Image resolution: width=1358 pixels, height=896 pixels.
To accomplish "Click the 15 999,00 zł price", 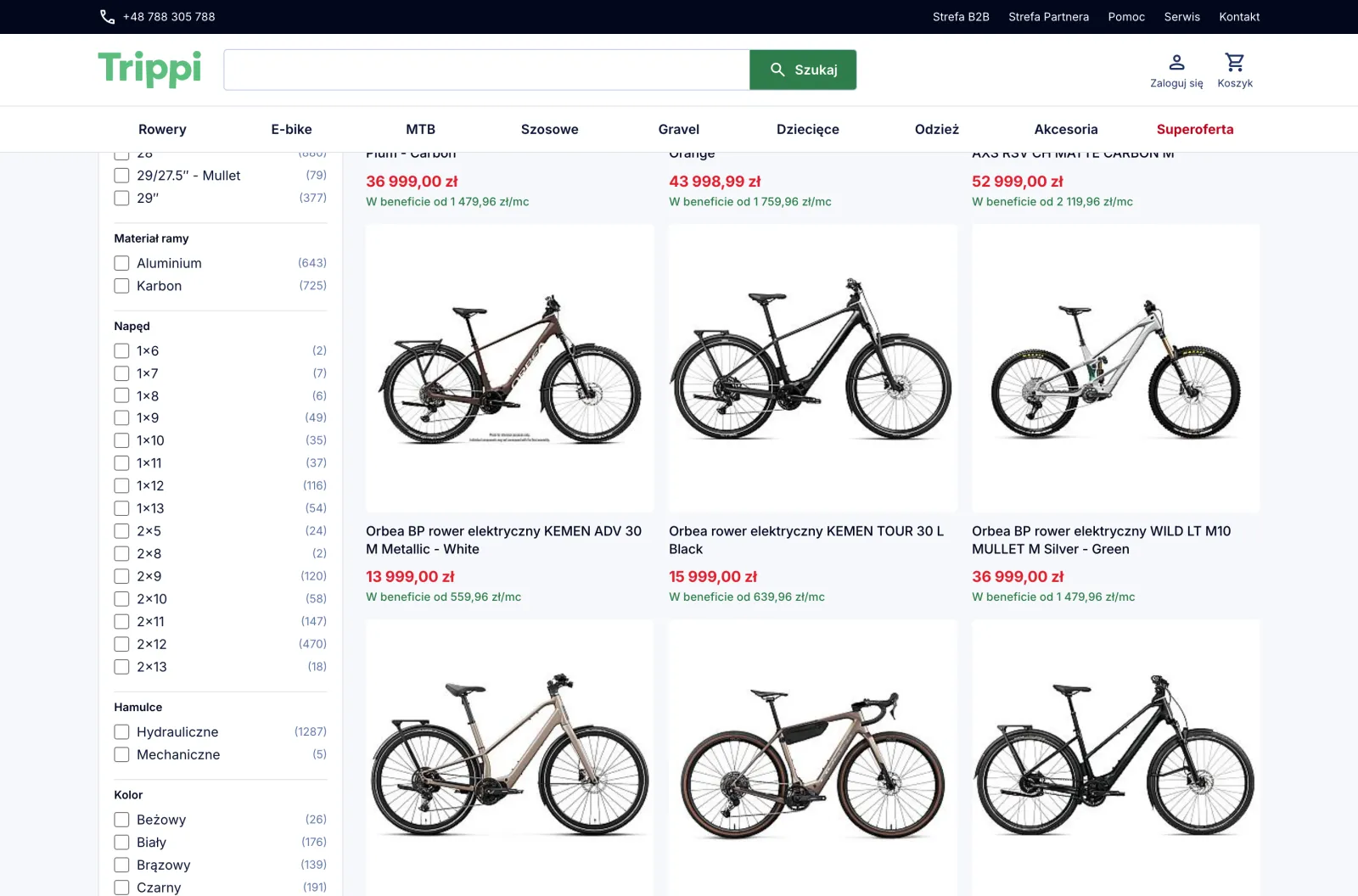I will (713, 577).
